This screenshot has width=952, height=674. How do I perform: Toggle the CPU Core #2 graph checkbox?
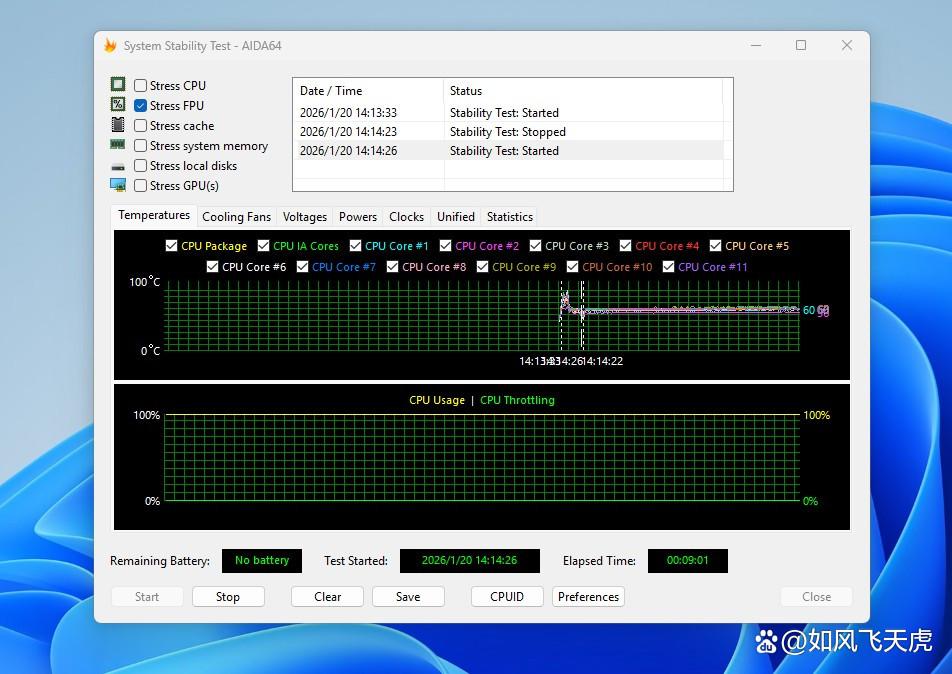click(x=446, y=245)
